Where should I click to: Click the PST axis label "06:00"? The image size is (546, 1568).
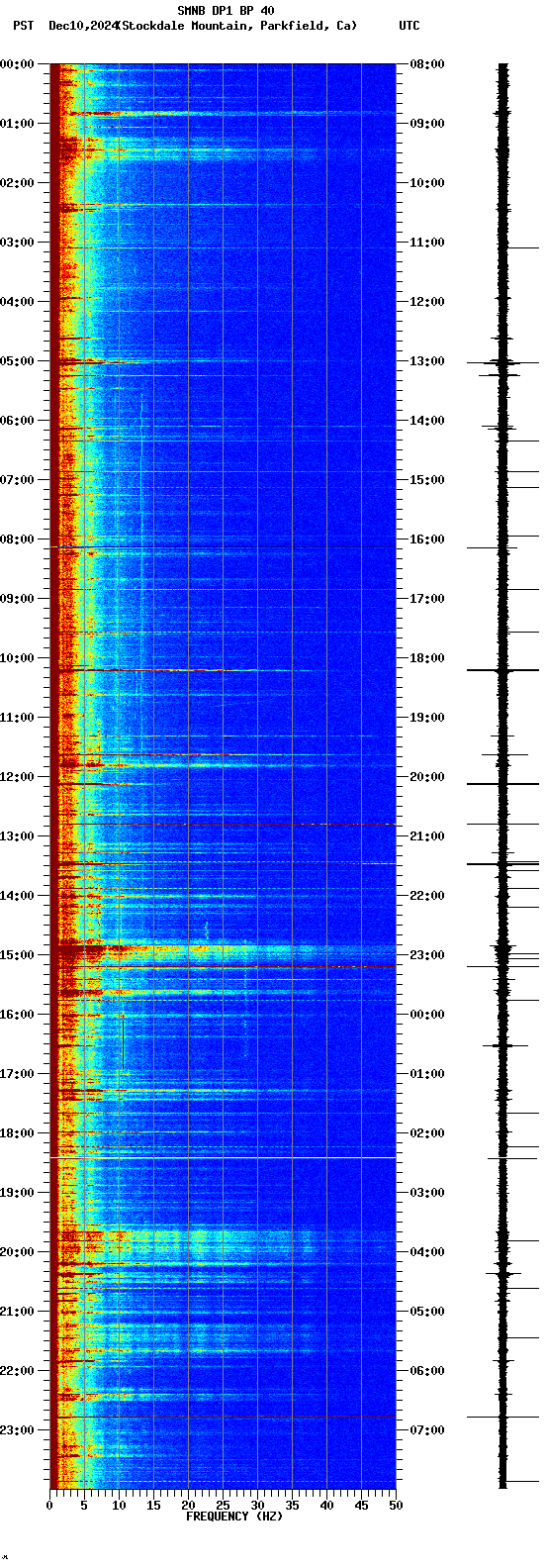pyautogui.click(x=17, y=421)
